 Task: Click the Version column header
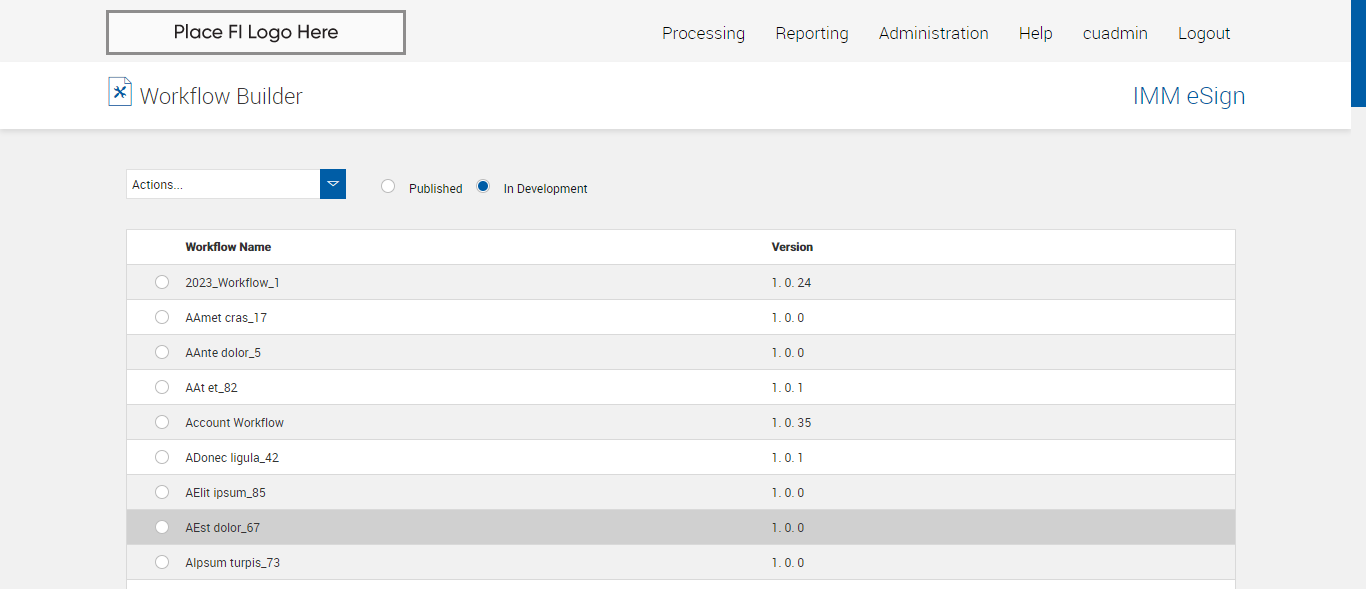(792, 247)
